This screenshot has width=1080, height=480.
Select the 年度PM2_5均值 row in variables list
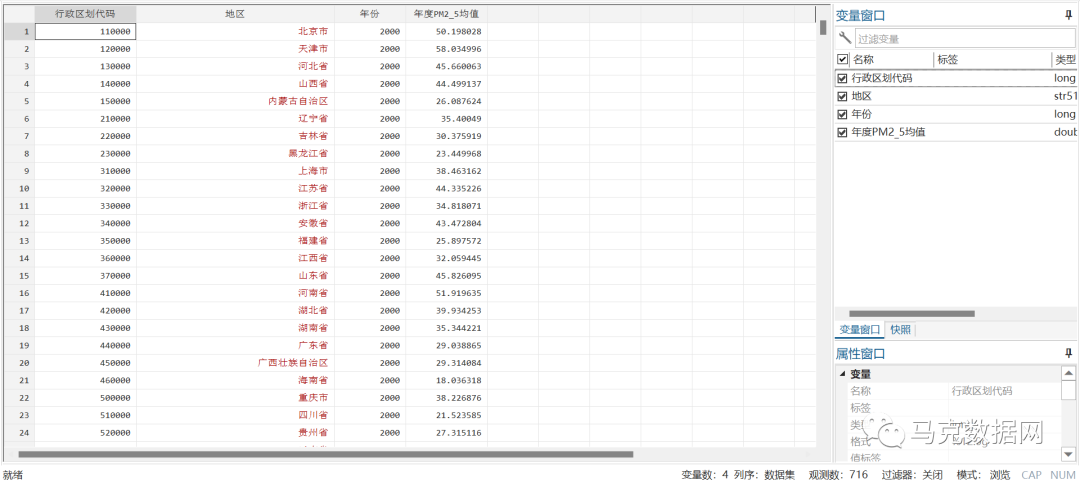tap(956, 132)
